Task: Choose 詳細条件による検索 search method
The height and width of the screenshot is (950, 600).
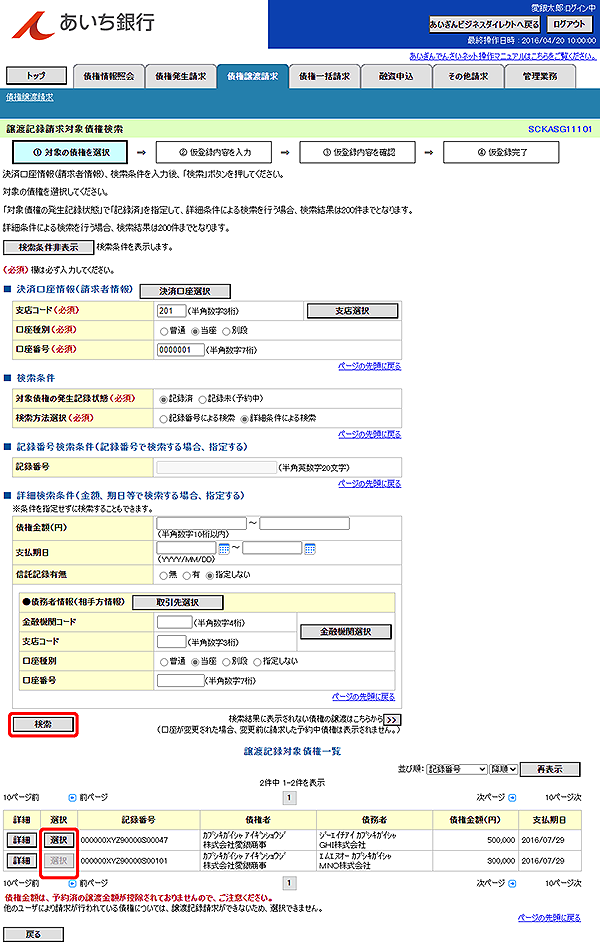Action: tap(244, 419)
